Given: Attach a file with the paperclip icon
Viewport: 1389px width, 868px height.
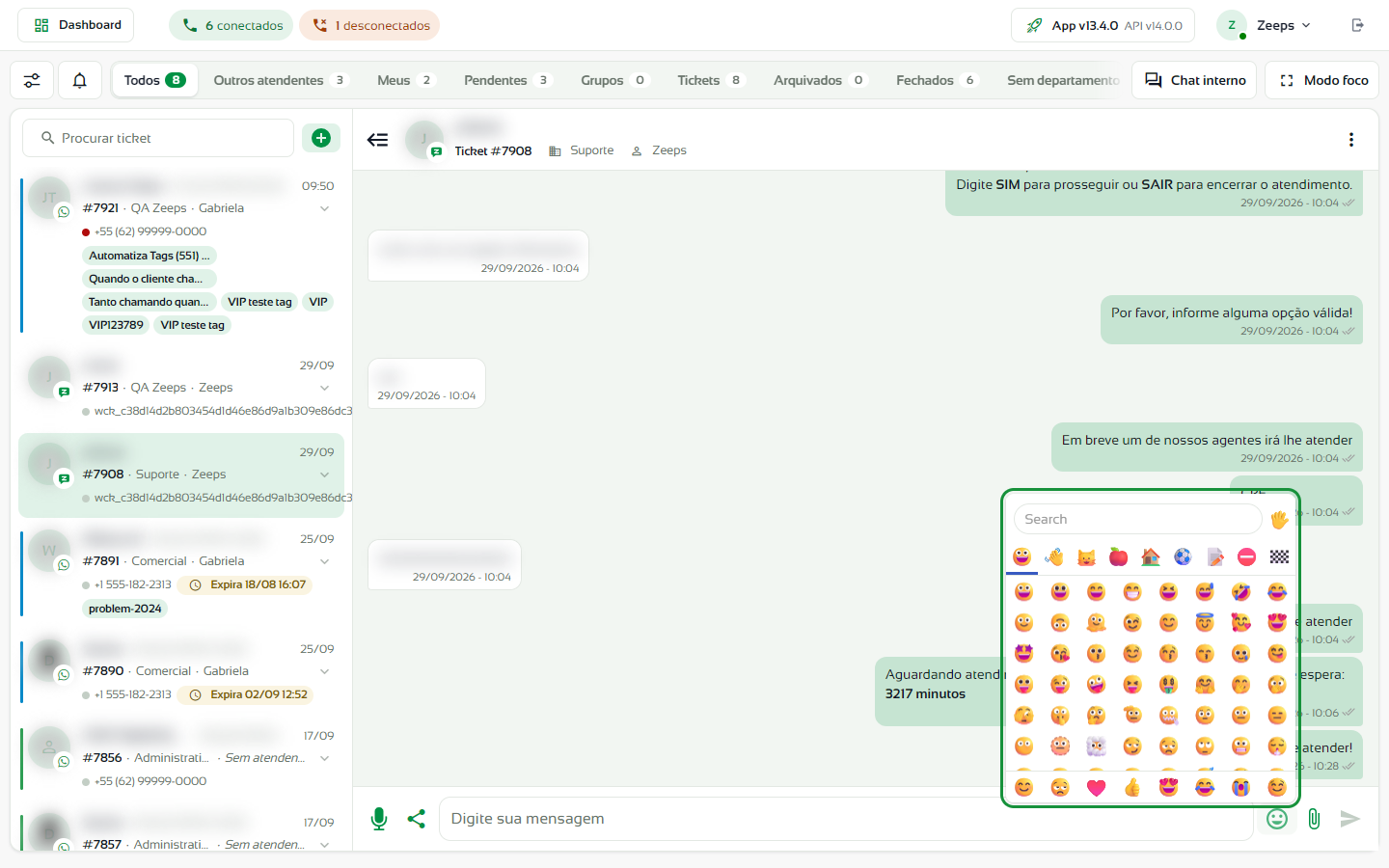Looking at the screenshot, I should pyautogui.click(x=1314, y=819).
